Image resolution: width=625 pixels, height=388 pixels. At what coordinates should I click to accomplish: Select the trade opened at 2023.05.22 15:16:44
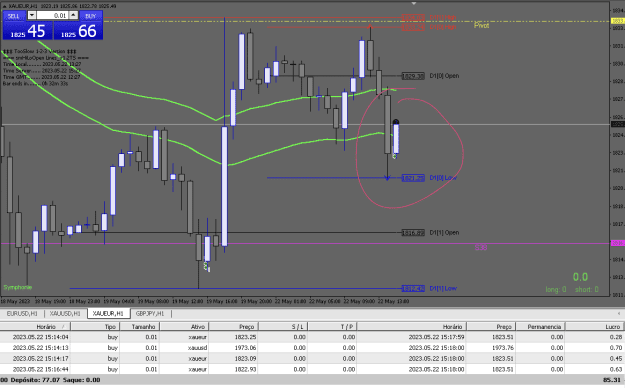click(x=312, y=369)
